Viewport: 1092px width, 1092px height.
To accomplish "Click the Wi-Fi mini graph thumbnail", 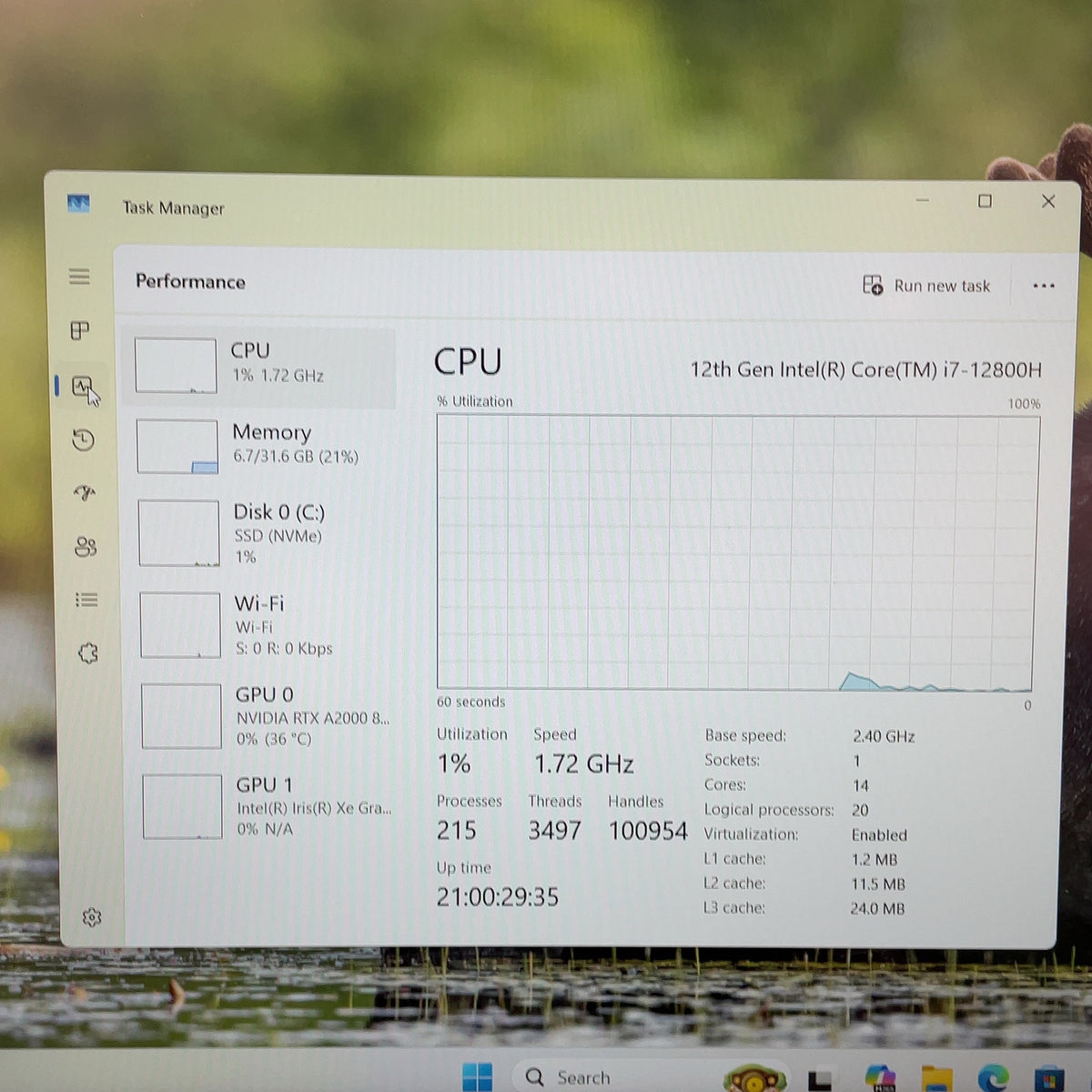I will pos(180,625).
